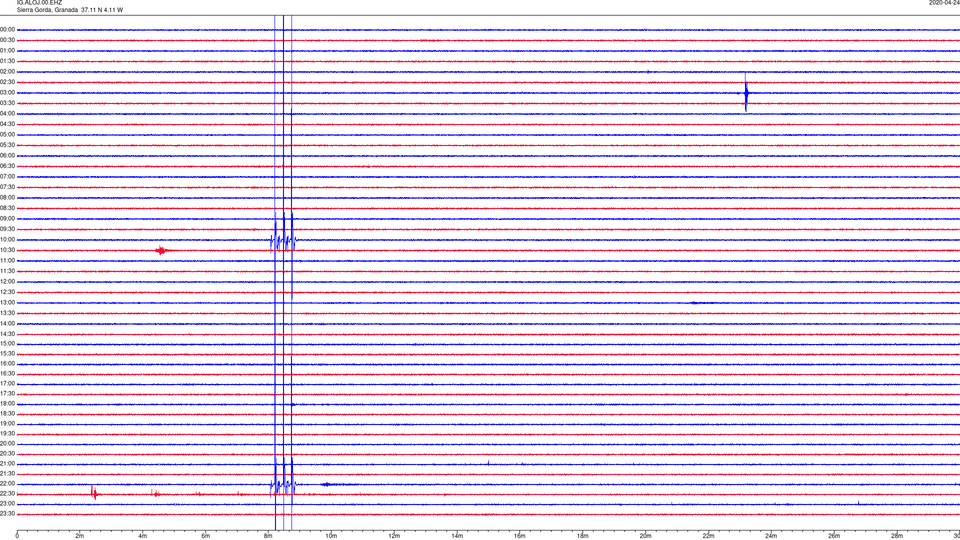Click the '03:00' trace time label

pyautogui.click(x=7, y=93)
